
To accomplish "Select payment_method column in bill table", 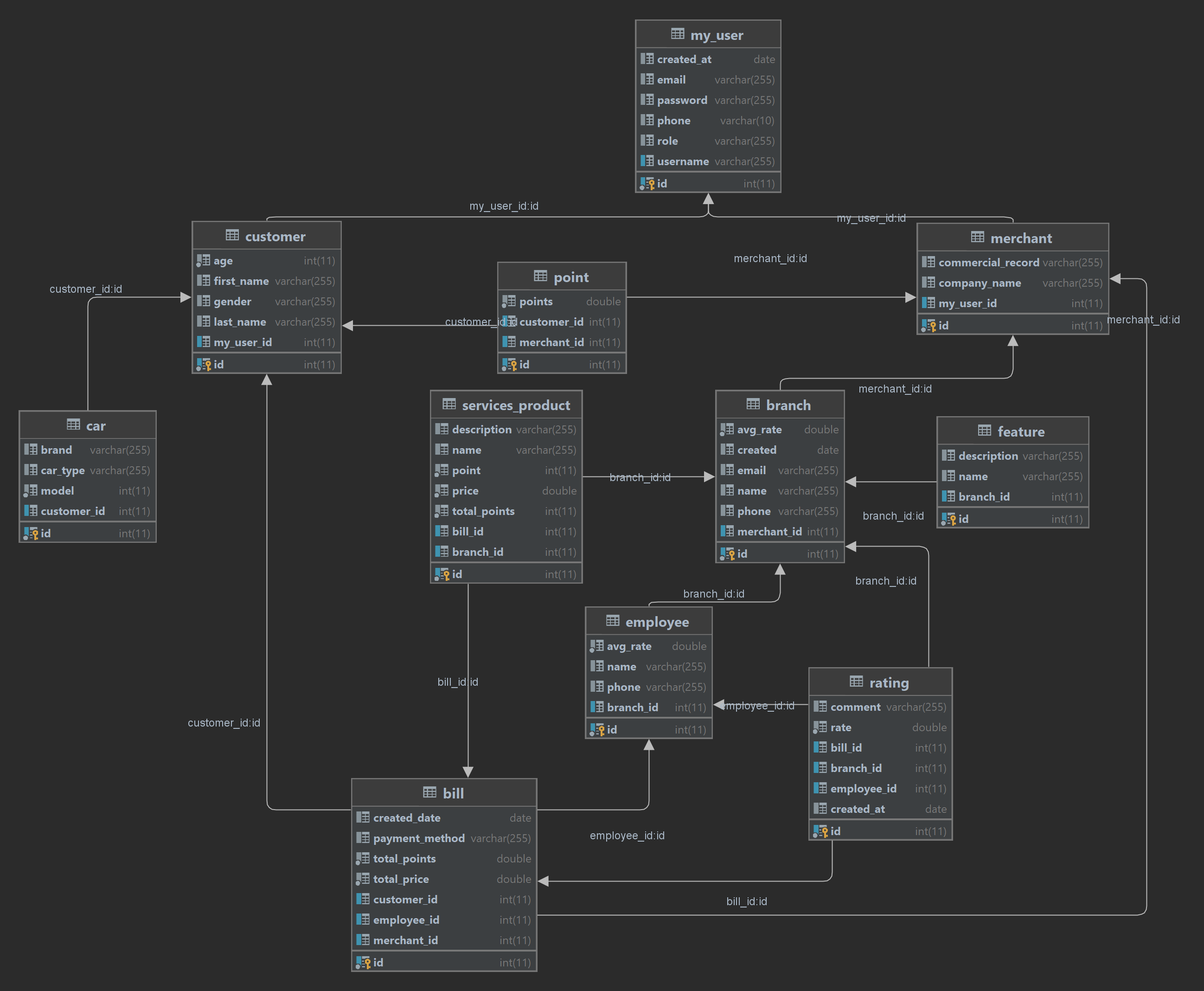I will tap(418, 838).
